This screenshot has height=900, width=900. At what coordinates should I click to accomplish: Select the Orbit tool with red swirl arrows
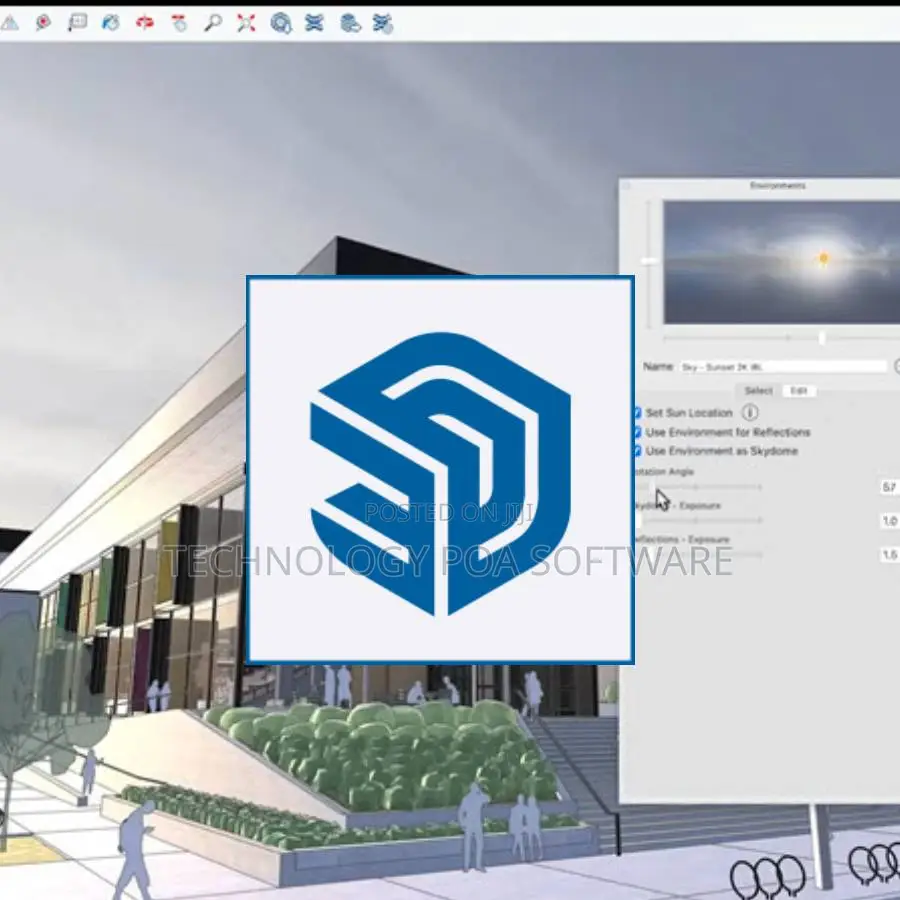tap(145, 23)
